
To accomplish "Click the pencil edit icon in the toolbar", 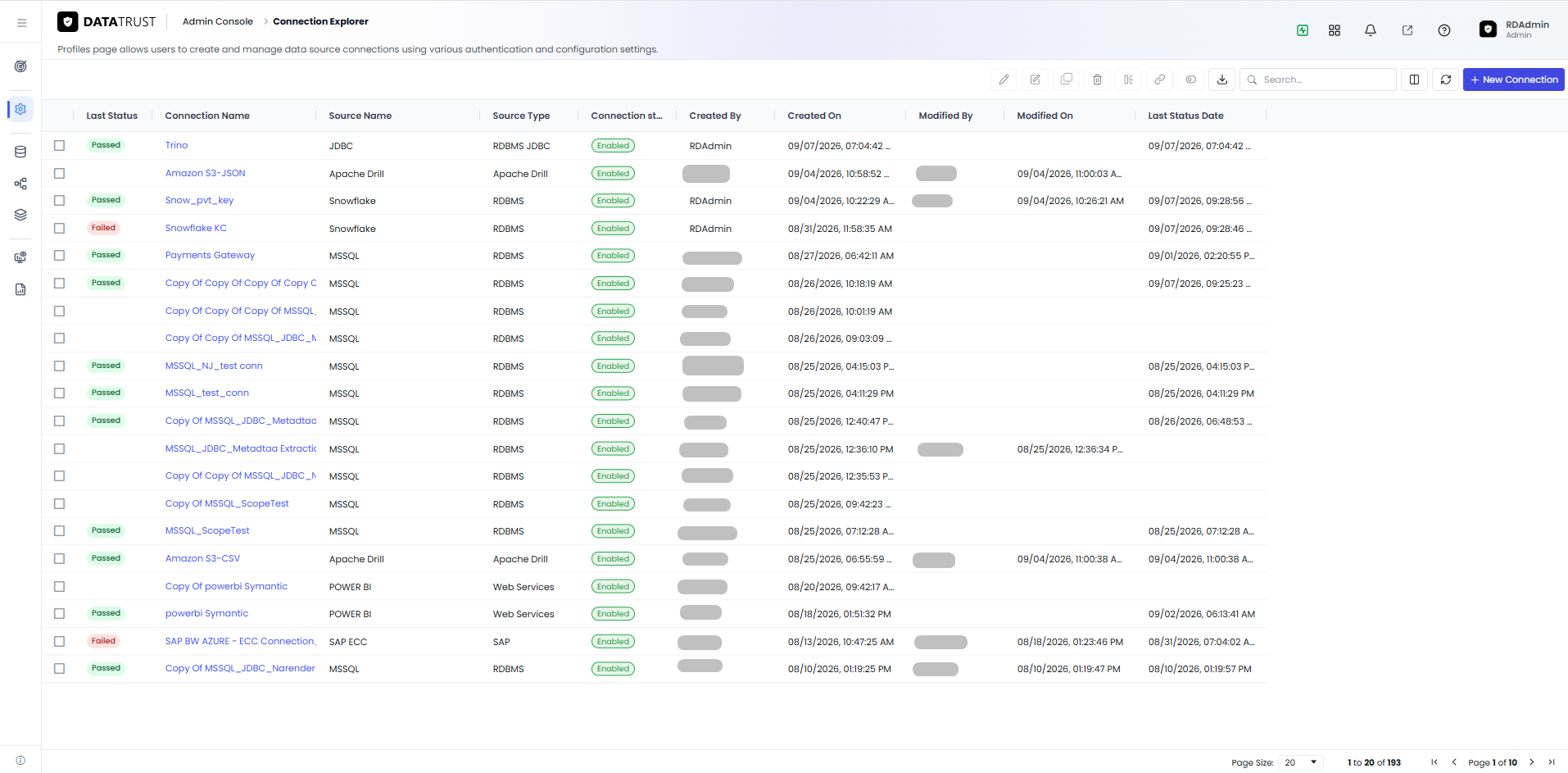I will (x=1004, y=80).
